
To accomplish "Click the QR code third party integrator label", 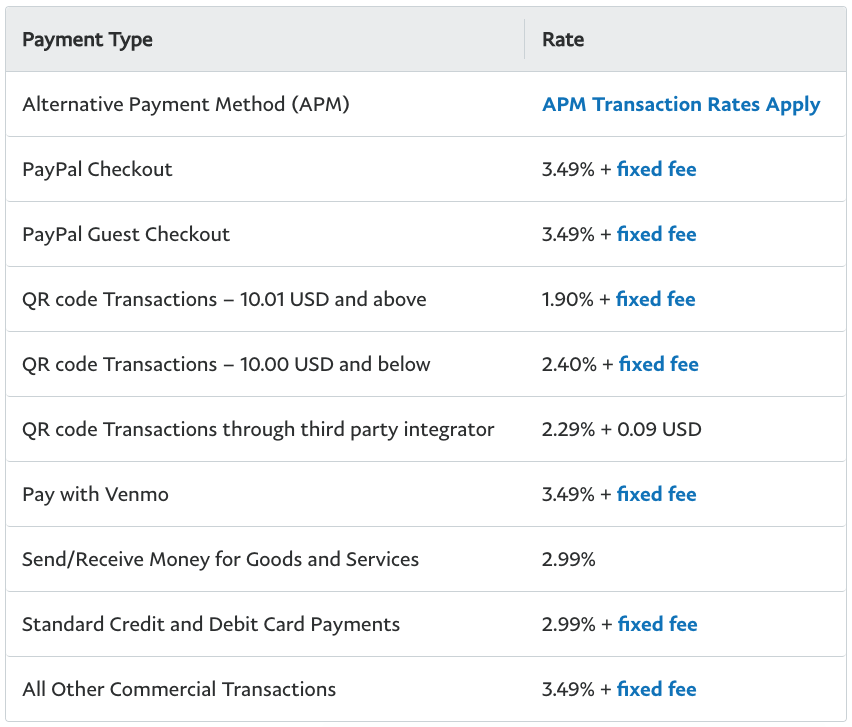I will click(258, 429).
